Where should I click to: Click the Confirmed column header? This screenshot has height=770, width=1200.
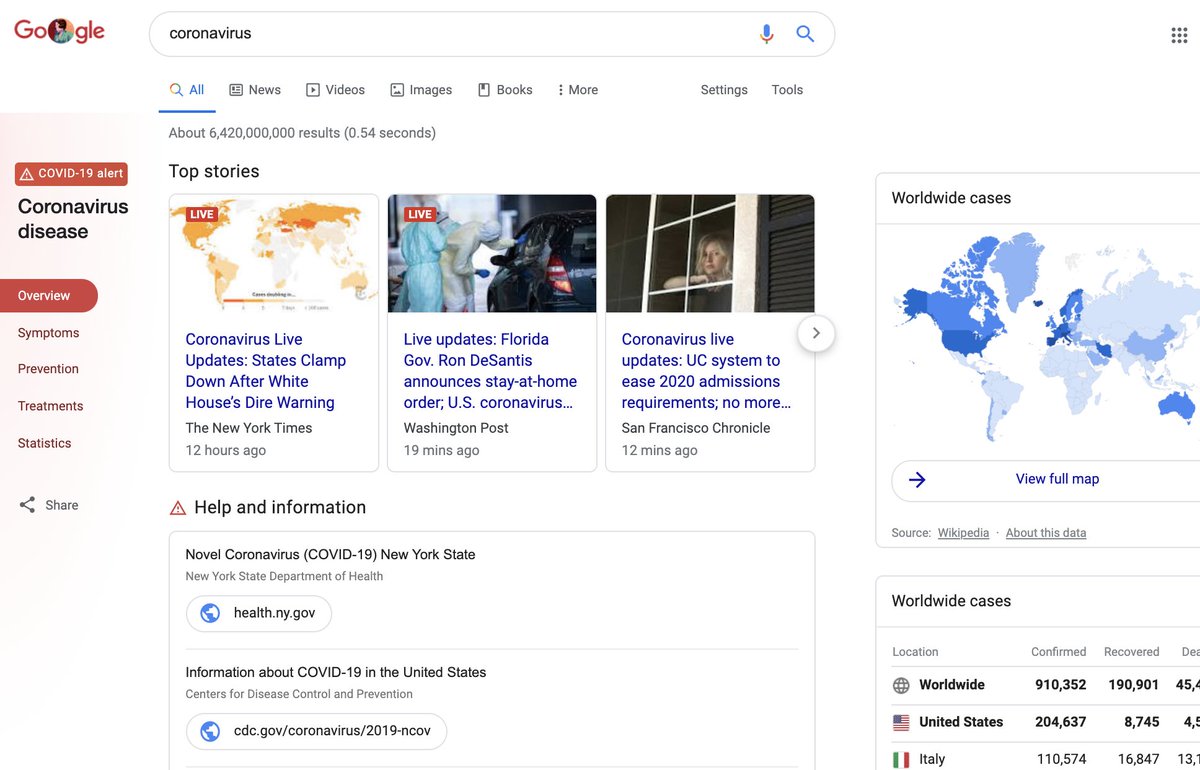pyautogui.click(x=1058, y=652)
